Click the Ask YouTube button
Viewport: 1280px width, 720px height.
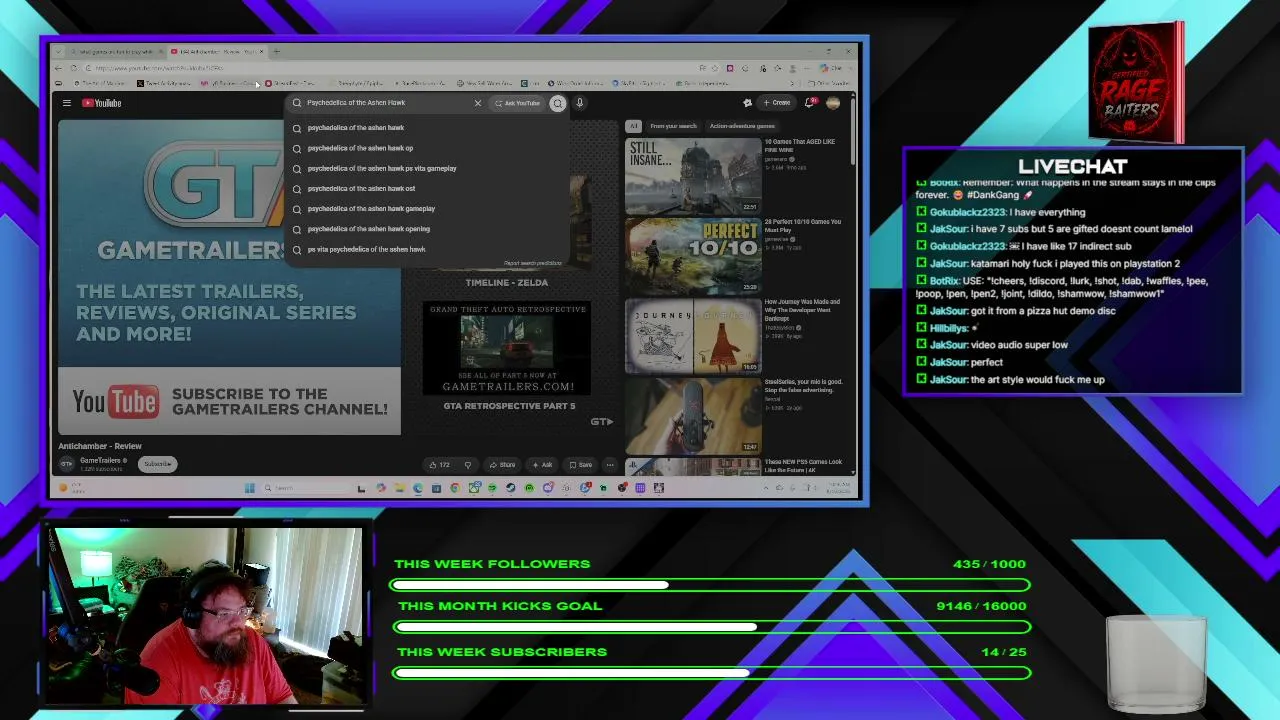[517, 103]
